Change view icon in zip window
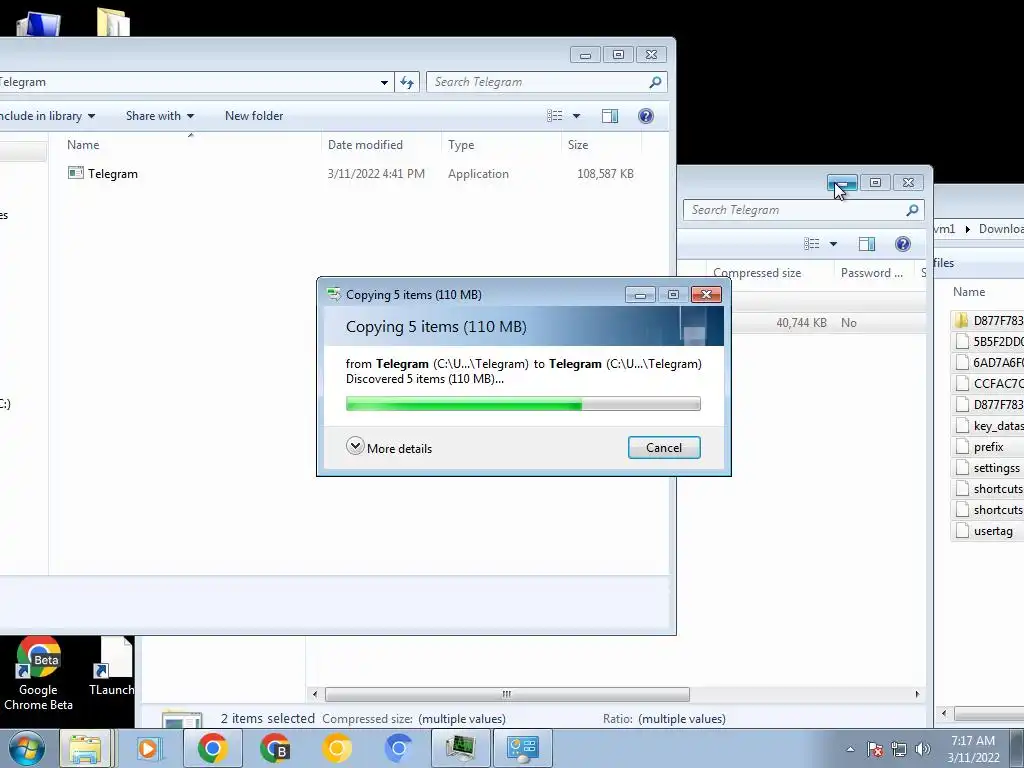This screenshot has width=1024, height=768. point(812,244)
